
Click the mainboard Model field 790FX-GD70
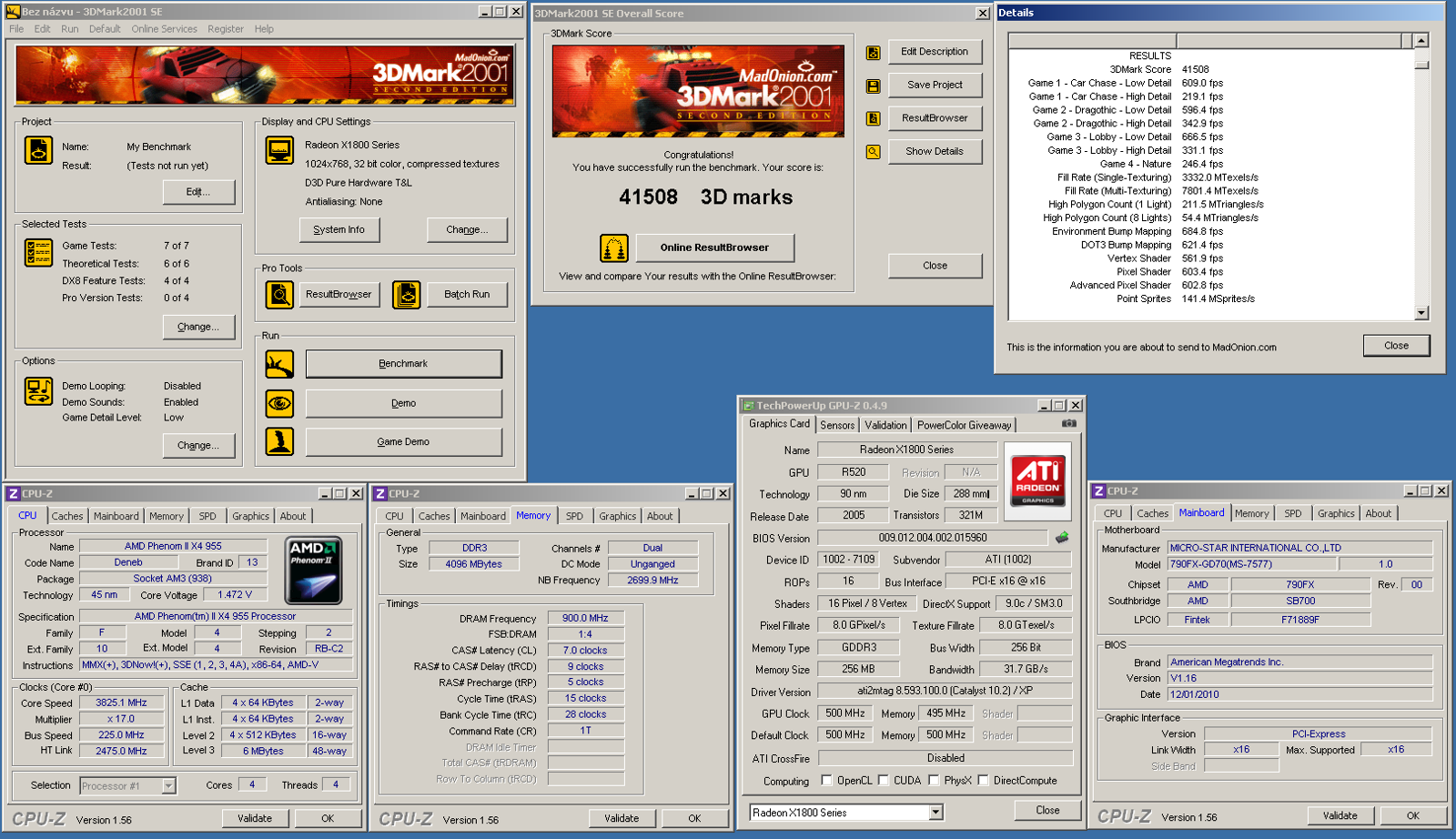point(1252,564)
